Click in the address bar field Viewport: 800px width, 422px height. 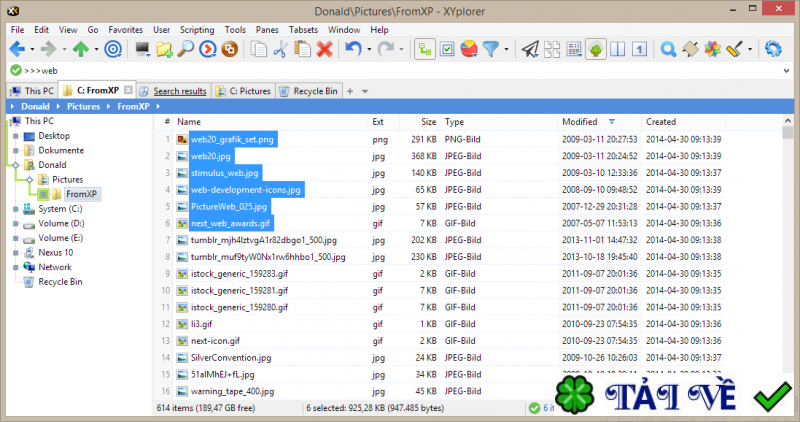398,70
